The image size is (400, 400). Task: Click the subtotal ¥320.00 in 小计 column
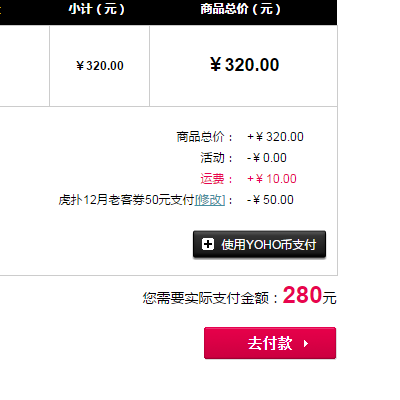click(x=100, y=66)
